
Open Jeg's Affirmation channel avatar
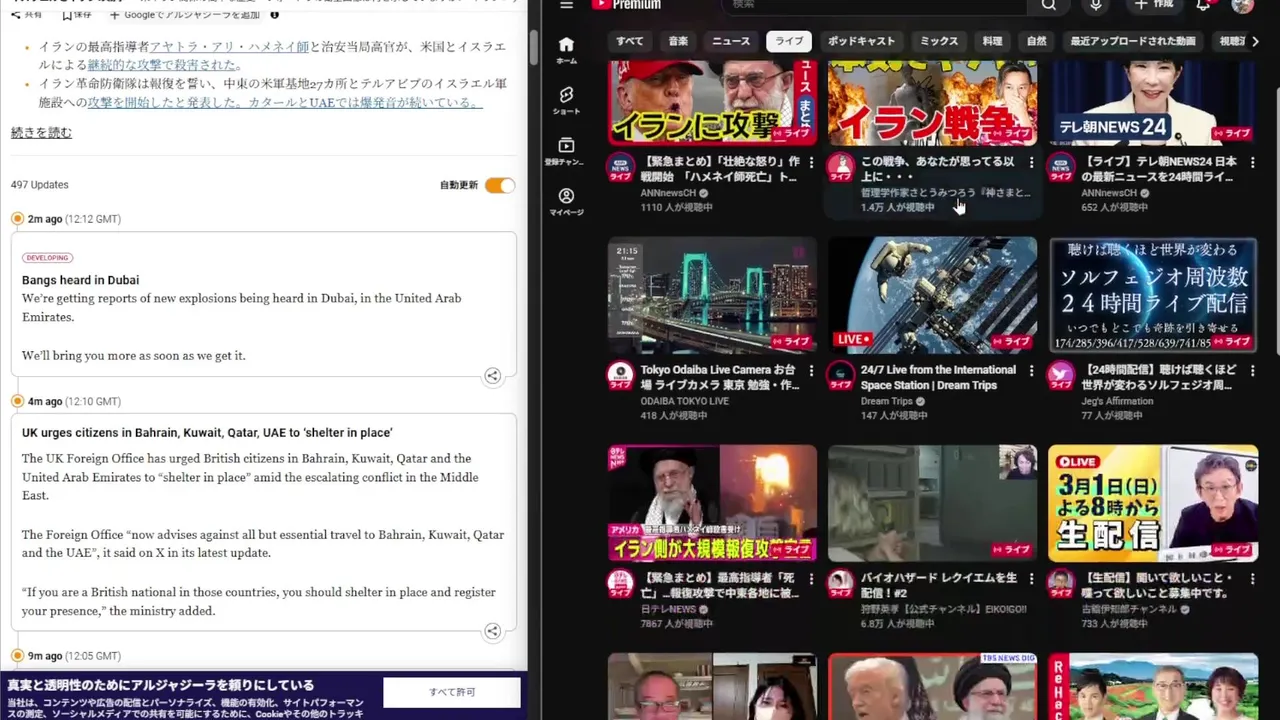coord(1061,376)
